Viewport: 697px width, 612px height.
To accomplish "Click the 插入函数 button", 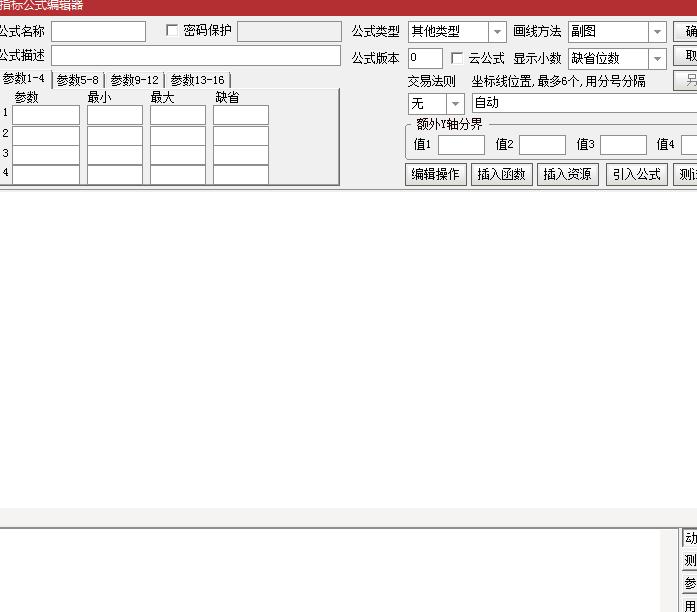I will pyautogui.click(x=501, y=174).
